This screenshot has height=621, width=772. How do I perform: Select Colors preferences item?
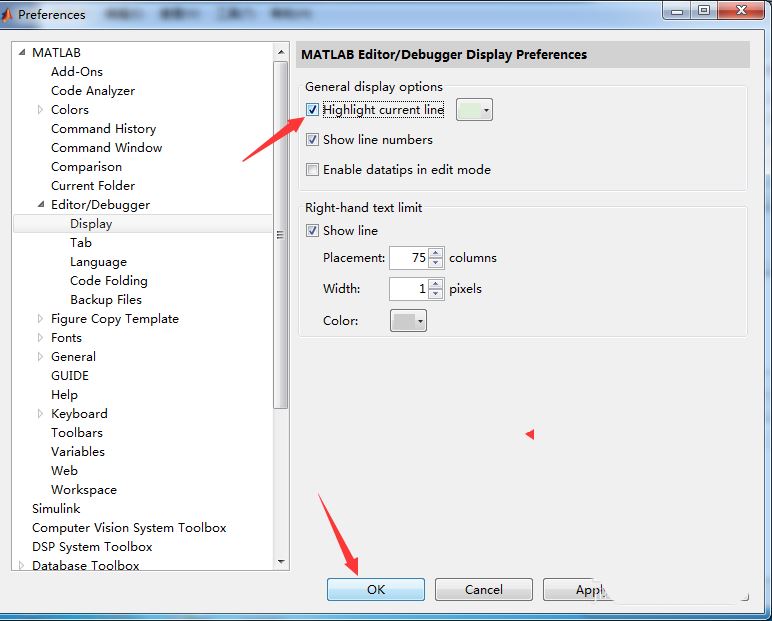(70, 109)
